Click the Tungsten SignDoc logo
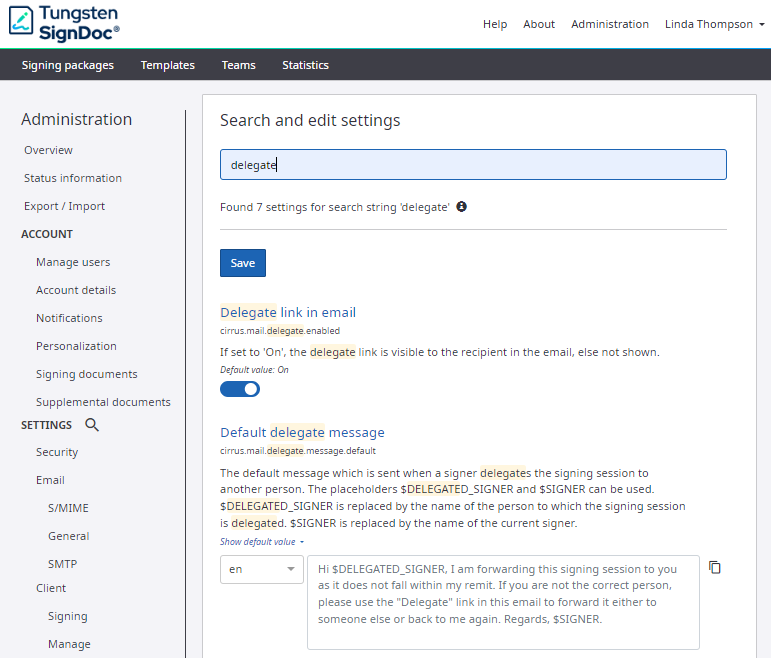The width and height of the screenshot is (771, 658). click(64, 24)
